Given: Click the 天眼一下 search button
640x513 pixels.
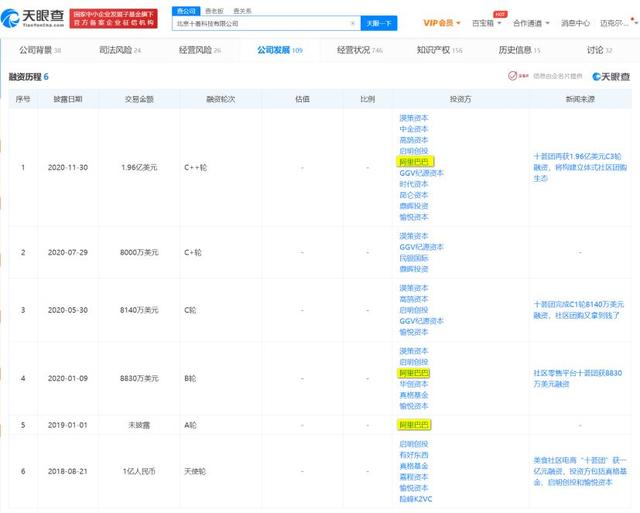Looking at the screenshot, I should point(379,23).
